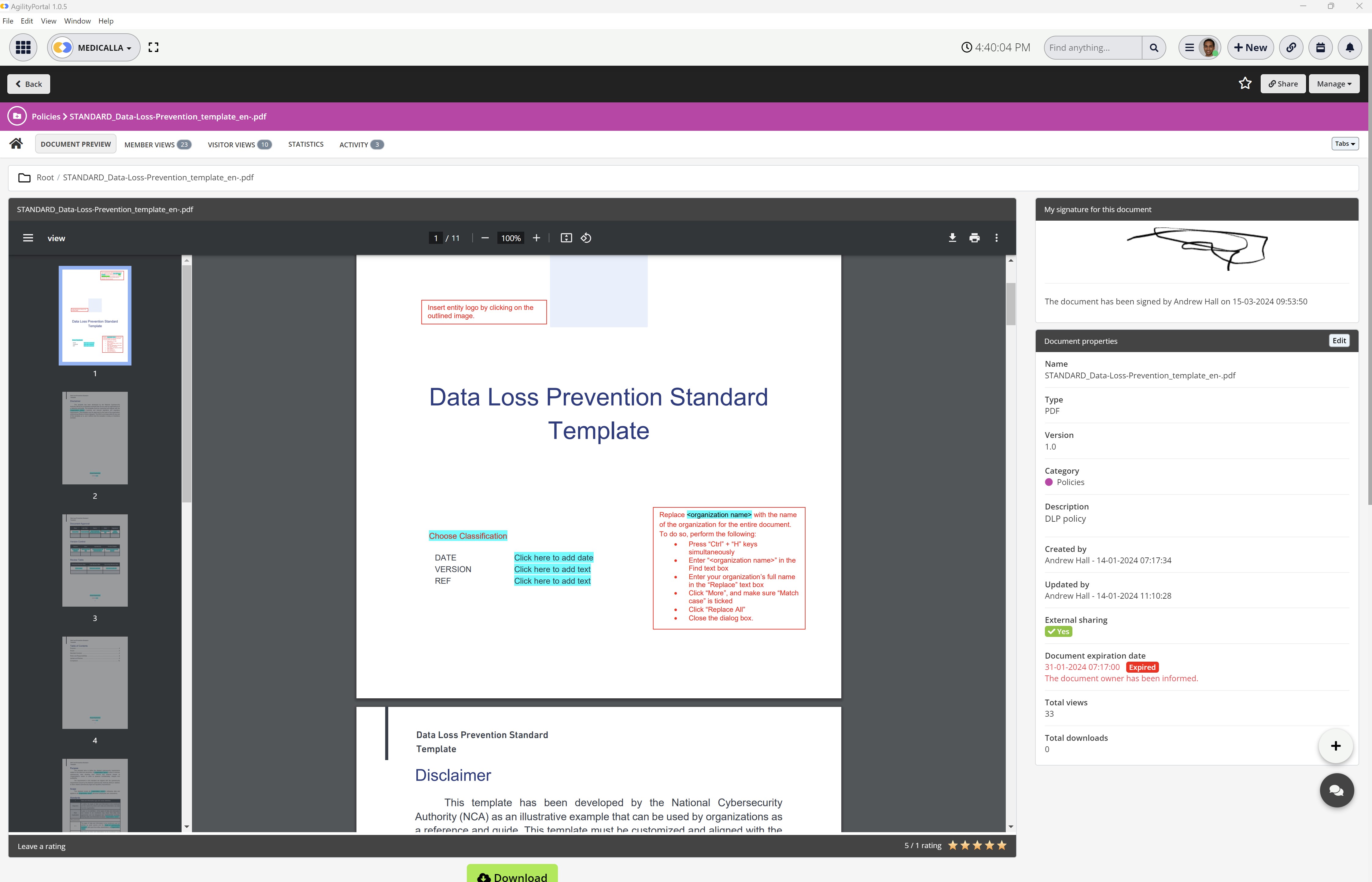Rate the document with the fifth star
The height and width of the screenshot is (882, 1372).
coord(1001,845)
